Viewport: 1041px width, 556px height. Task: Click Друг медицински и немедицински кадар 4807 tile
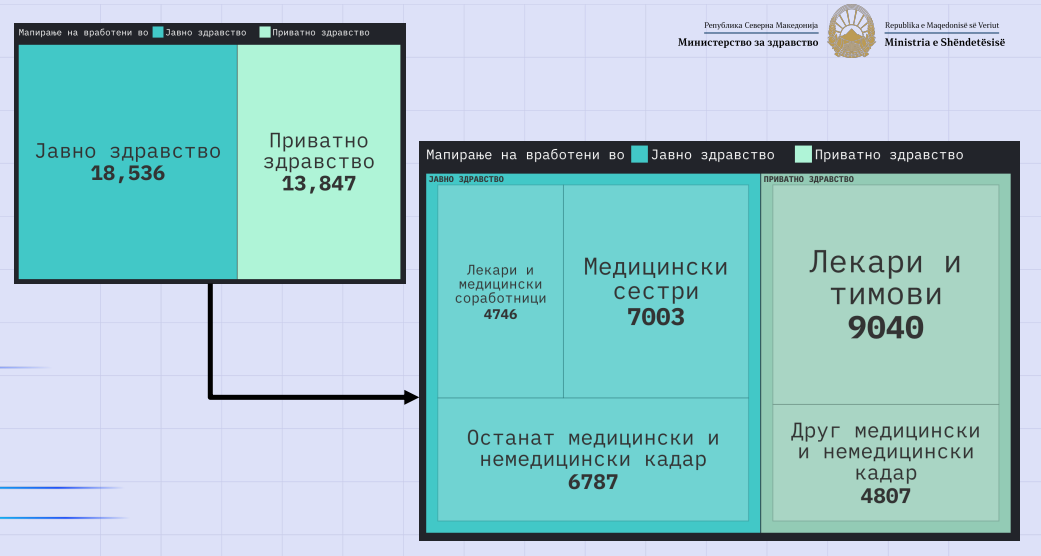(x=885, y=462)
